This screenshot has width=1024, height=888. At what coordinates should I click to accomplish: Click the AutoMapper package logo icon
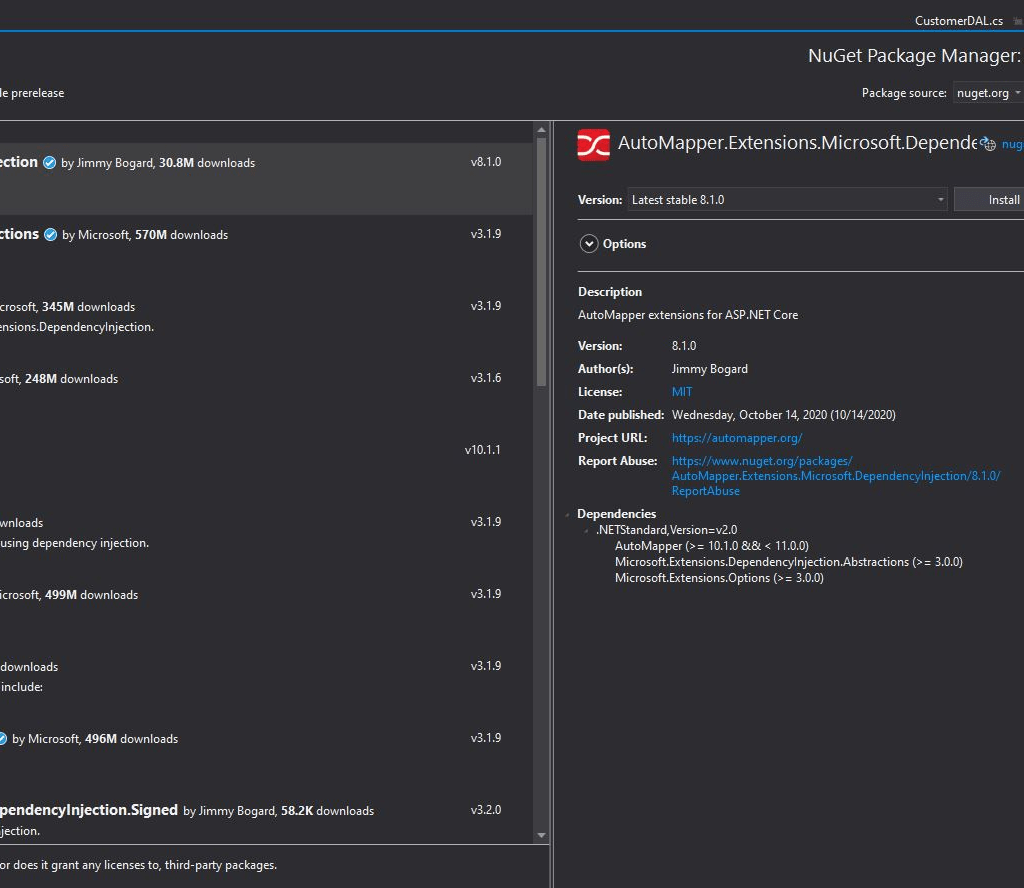point(594,145)
